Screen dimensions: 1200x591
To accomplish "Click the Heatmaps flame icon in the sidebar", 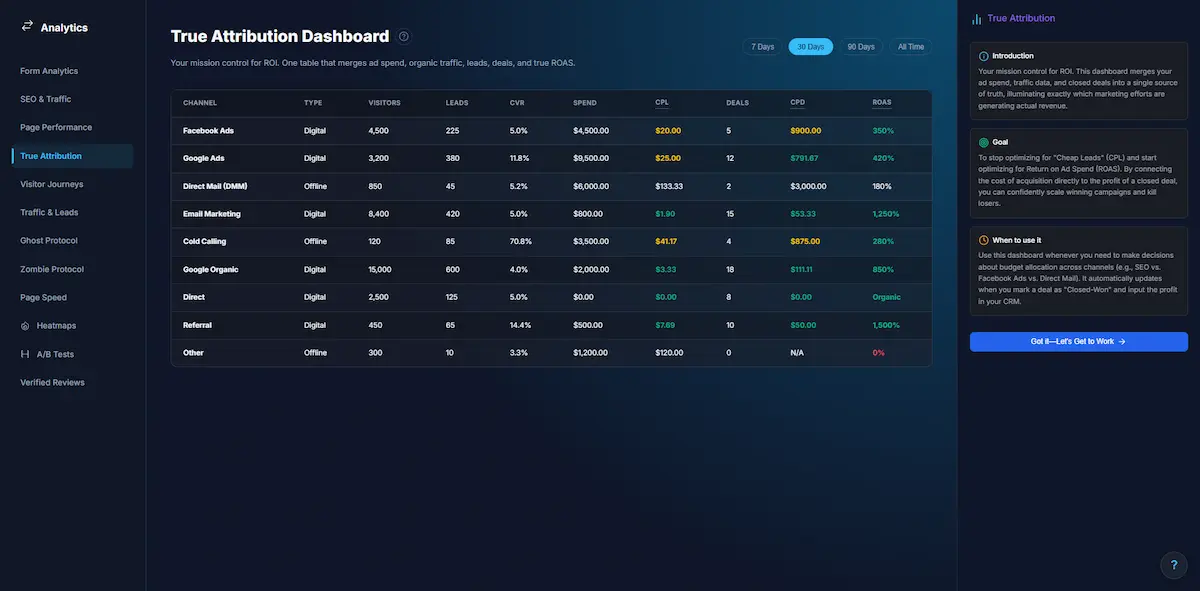I will point(25,326).
